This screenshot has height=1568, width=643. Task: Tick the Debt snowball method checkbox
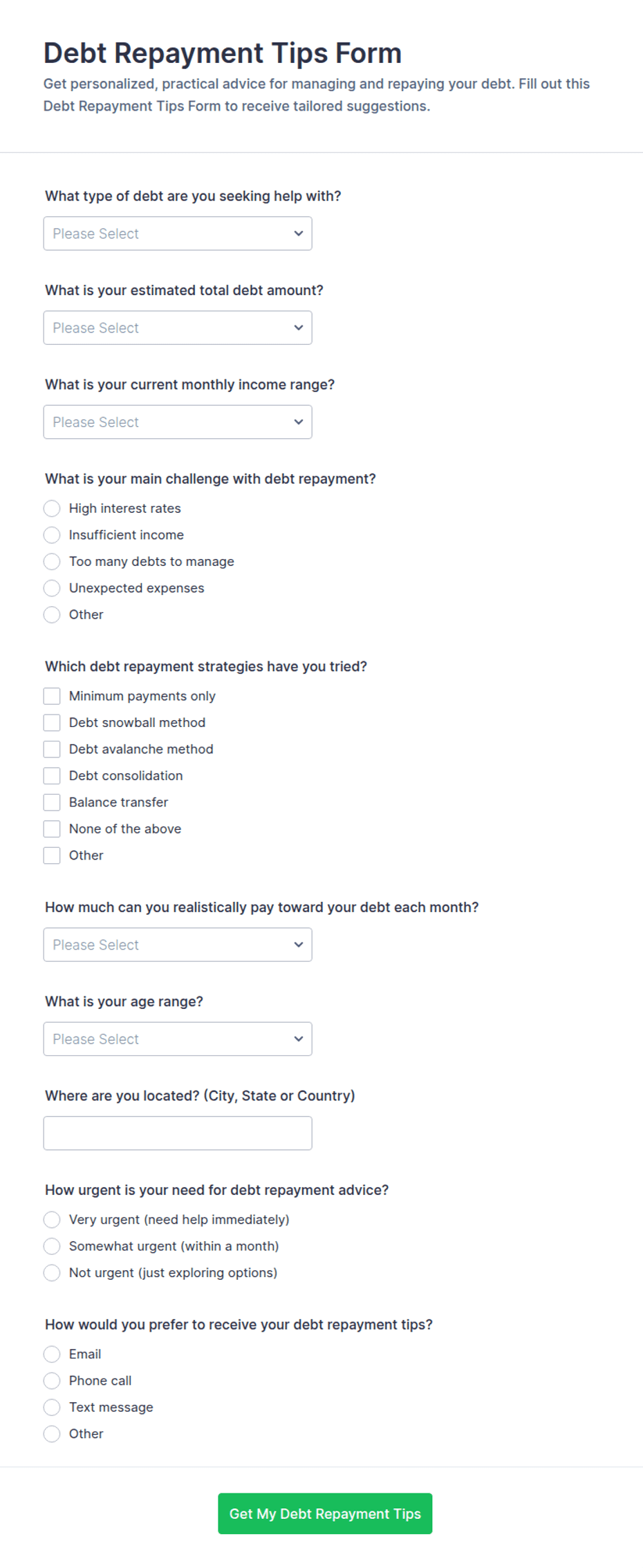click(x=52, y=723)
